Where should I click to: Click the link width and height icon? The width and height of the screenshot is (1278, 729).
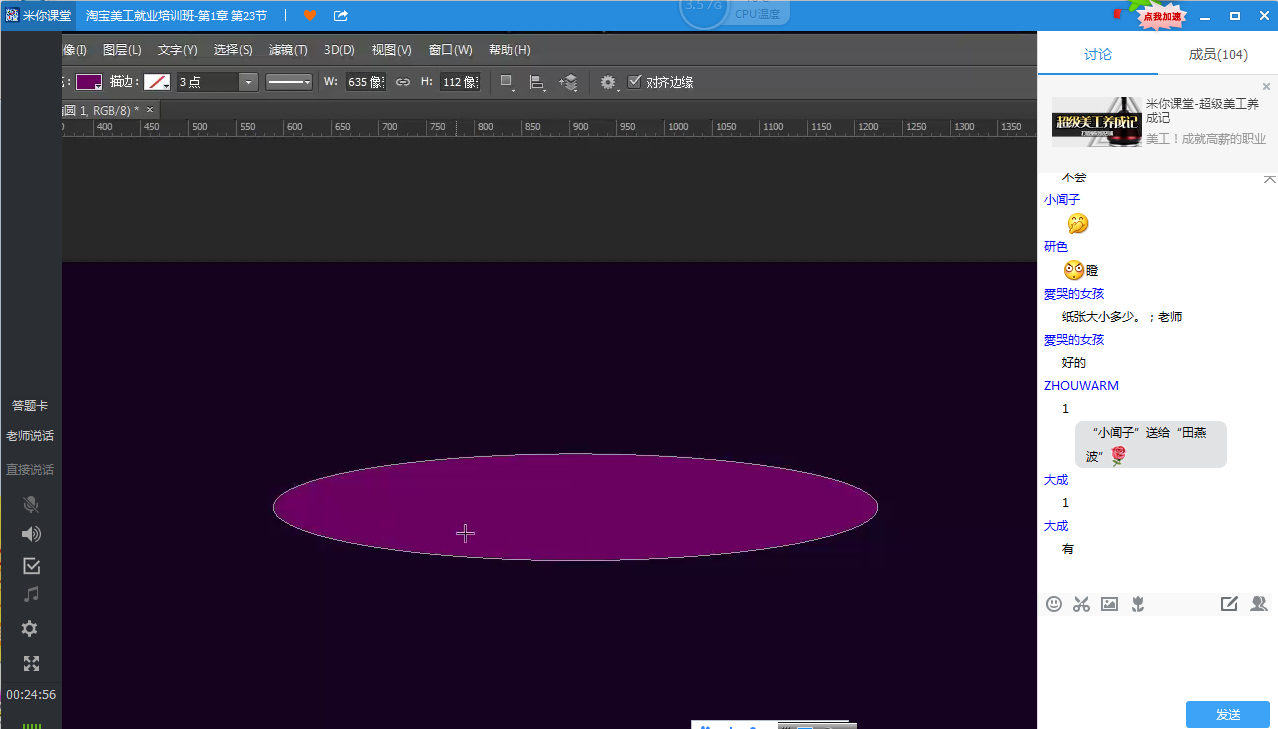click(403, 82)
